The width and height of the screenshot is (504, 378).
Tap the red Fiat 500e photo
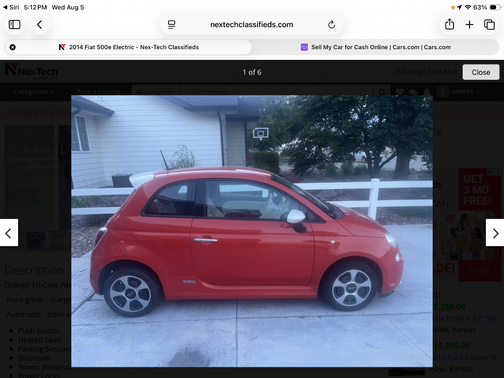(252, 231)
